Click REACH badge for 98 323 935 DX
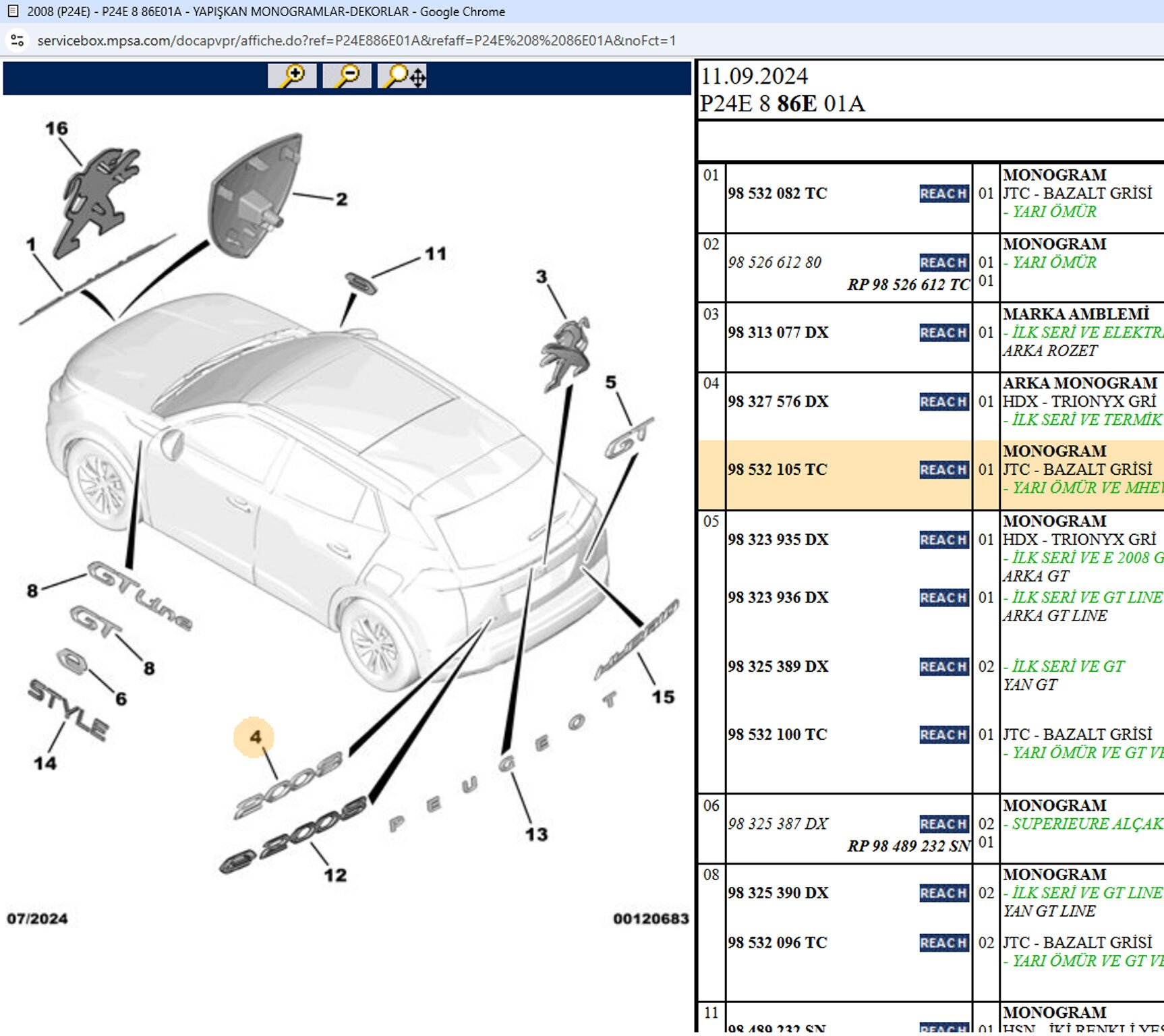 (x=944, y=540)
